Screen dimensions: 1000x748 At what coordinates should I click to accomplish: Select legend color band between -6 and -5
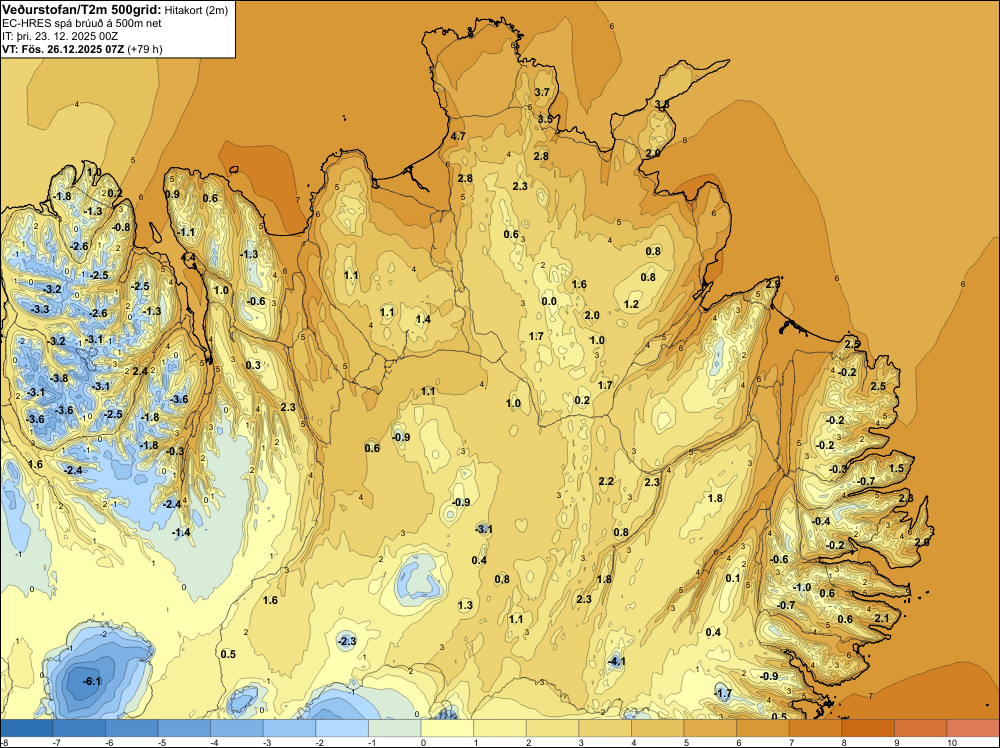[131, 728]
